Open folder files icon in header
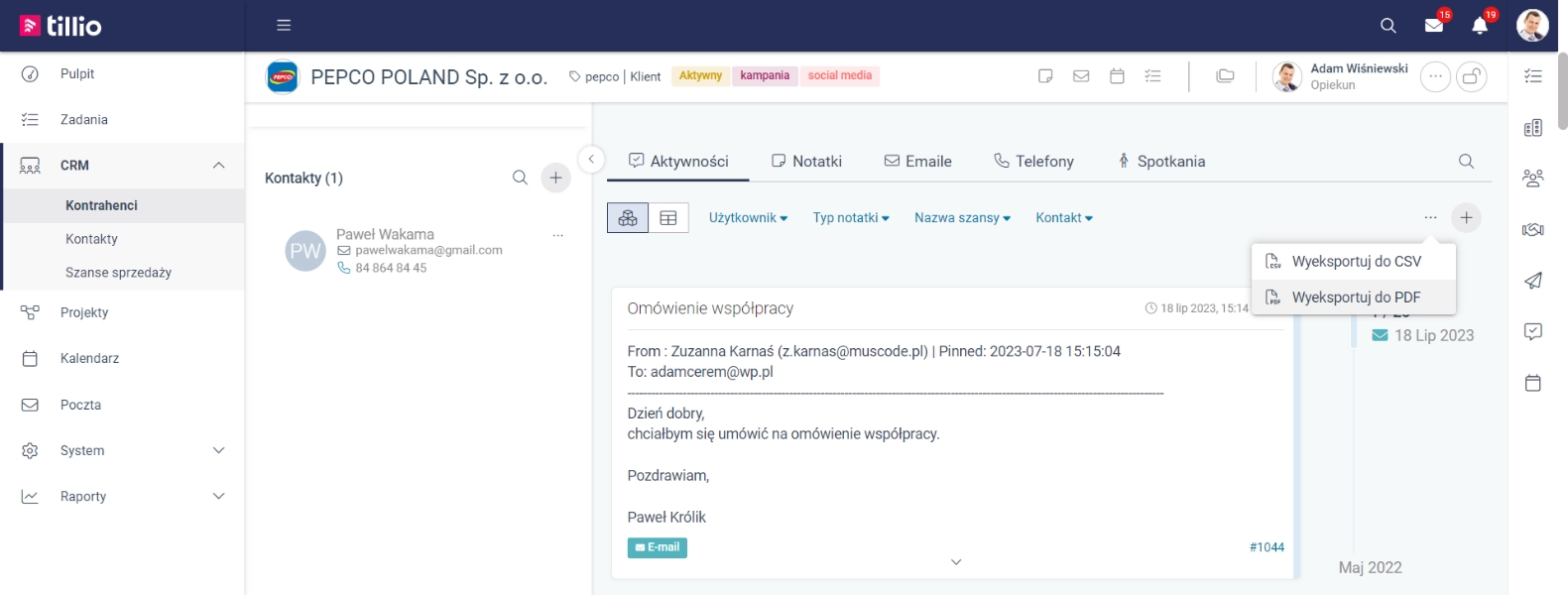The height and width of the screenshot is (595, 1568). (1226, 76)
